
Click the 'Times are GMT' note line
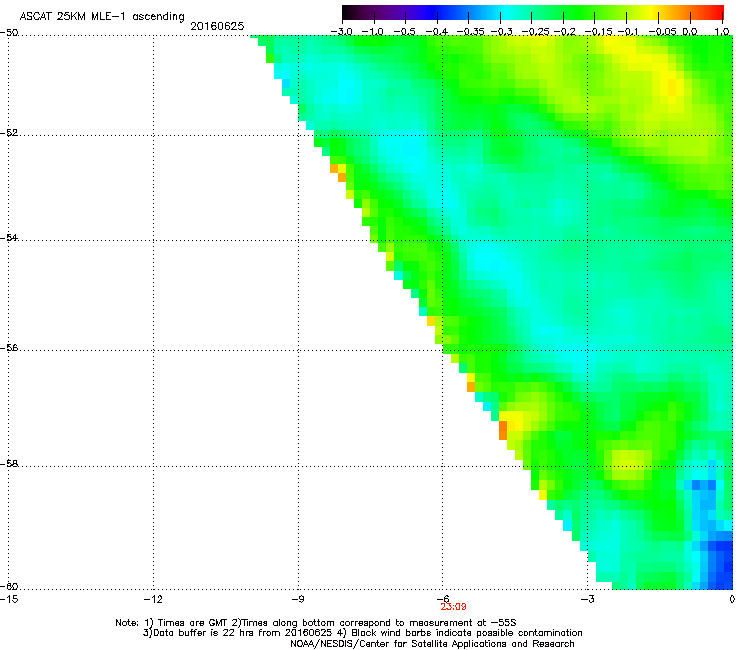pos(316,623)
